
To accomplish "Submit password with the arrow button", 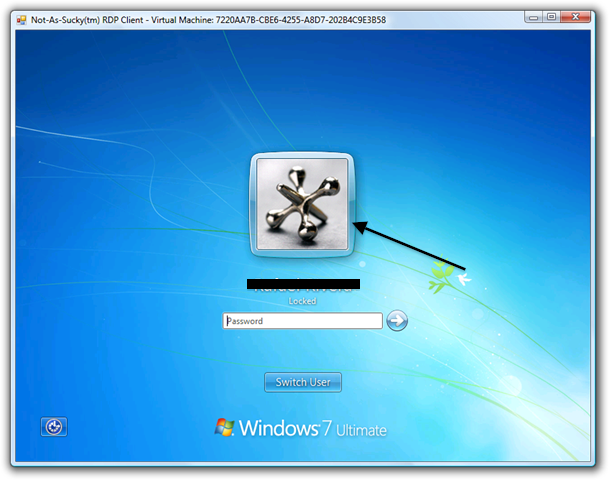I will pos(397,321).
